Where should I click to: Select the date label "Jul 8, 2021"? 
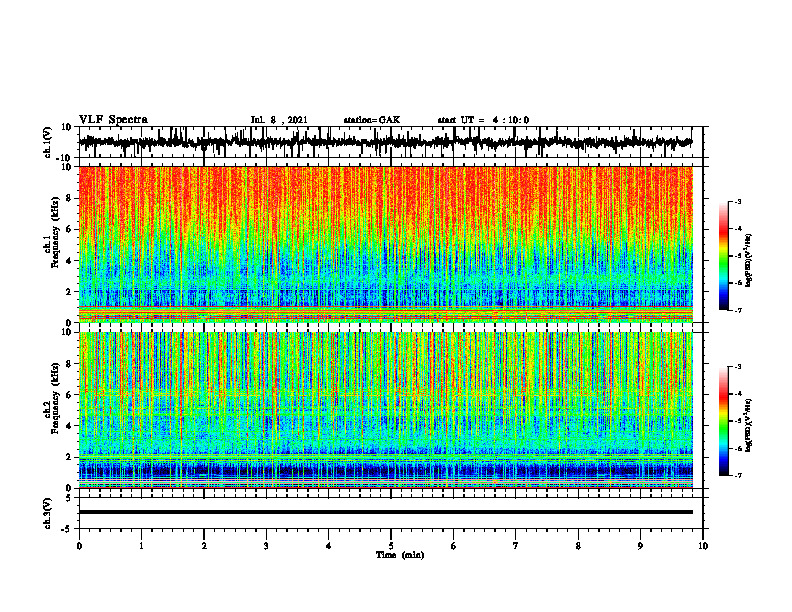click(279, 120)
